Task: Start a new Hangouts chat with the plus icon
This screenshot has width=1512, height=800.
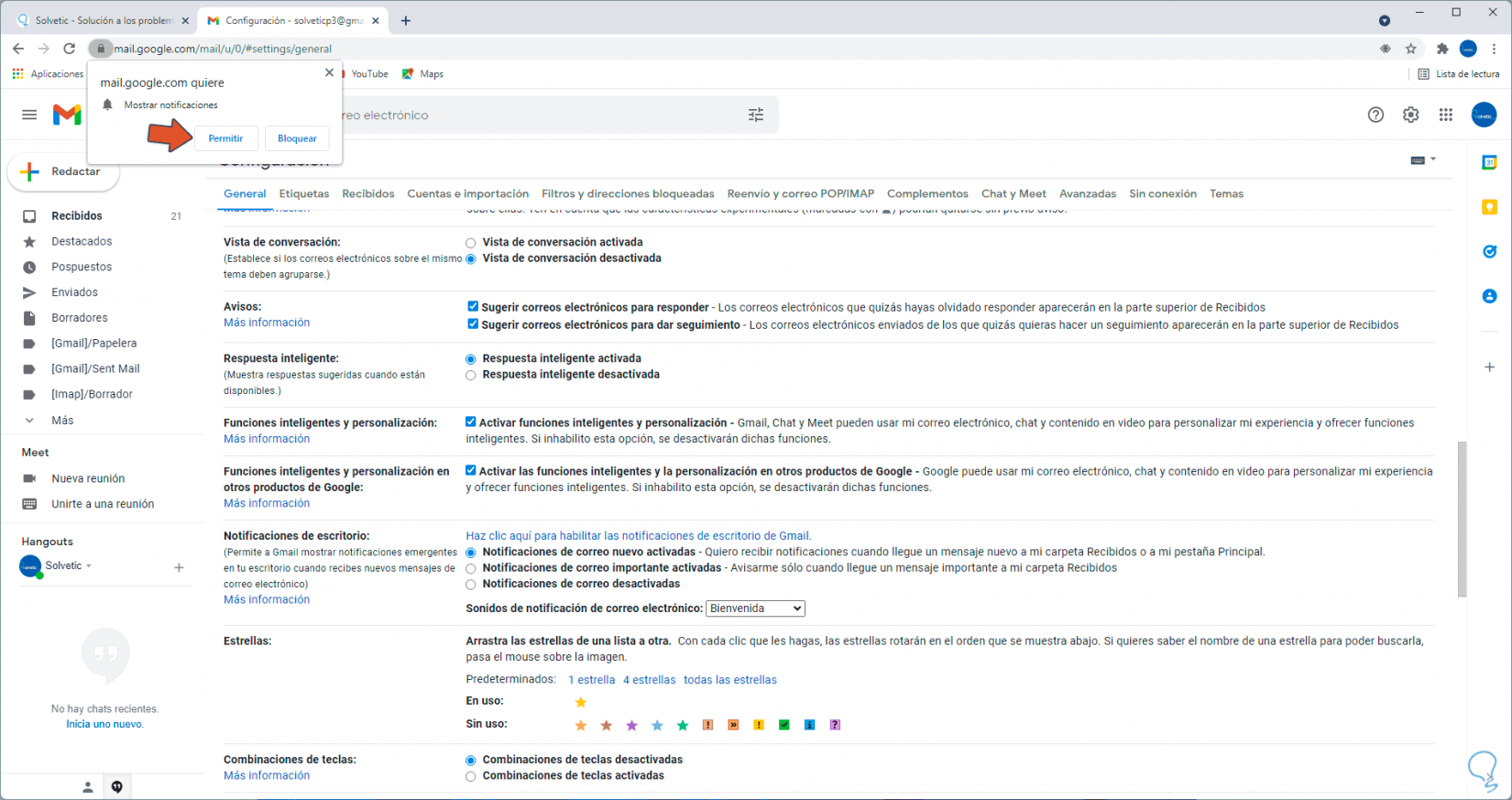Action: pos(179,567)
